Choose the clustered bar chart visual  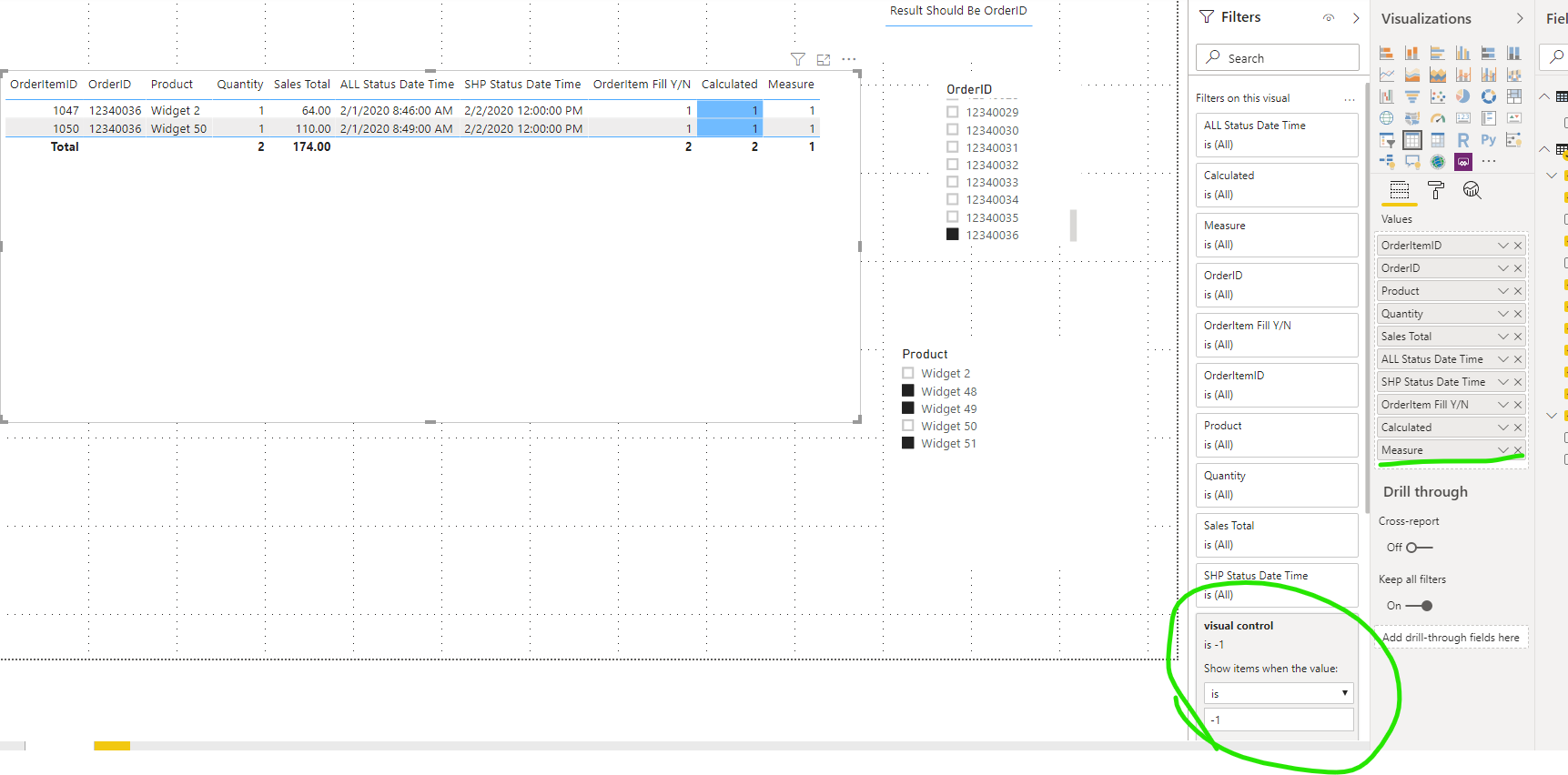click(1438, 53)
